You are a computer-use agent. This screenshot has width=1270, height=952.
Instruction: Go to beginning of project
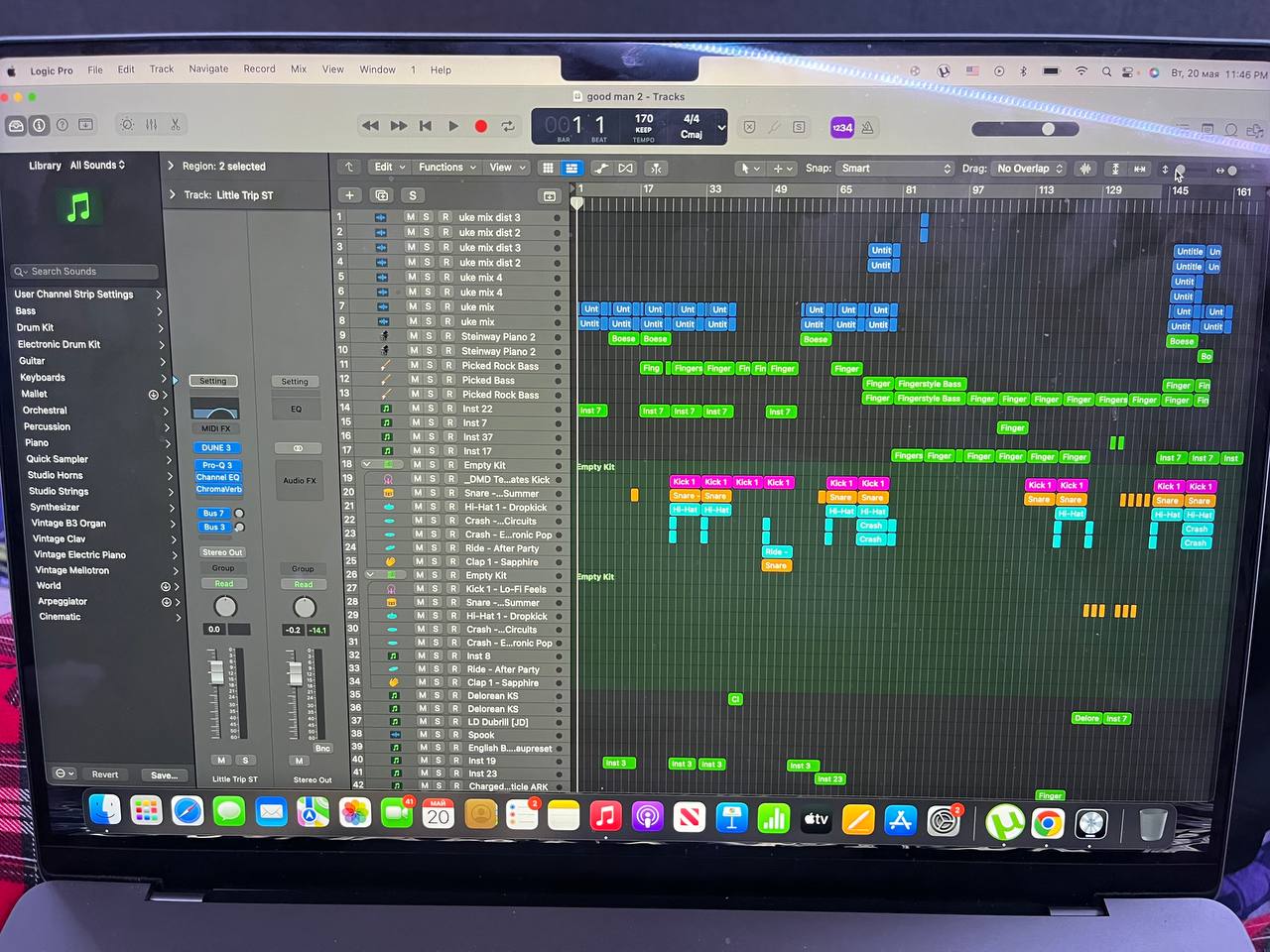(x=426, y=126)
